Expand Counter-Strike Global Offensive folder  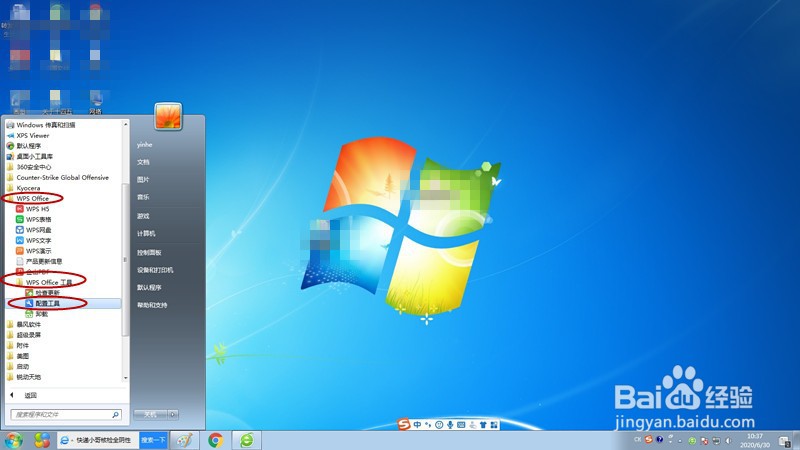(x=58, y=178)
